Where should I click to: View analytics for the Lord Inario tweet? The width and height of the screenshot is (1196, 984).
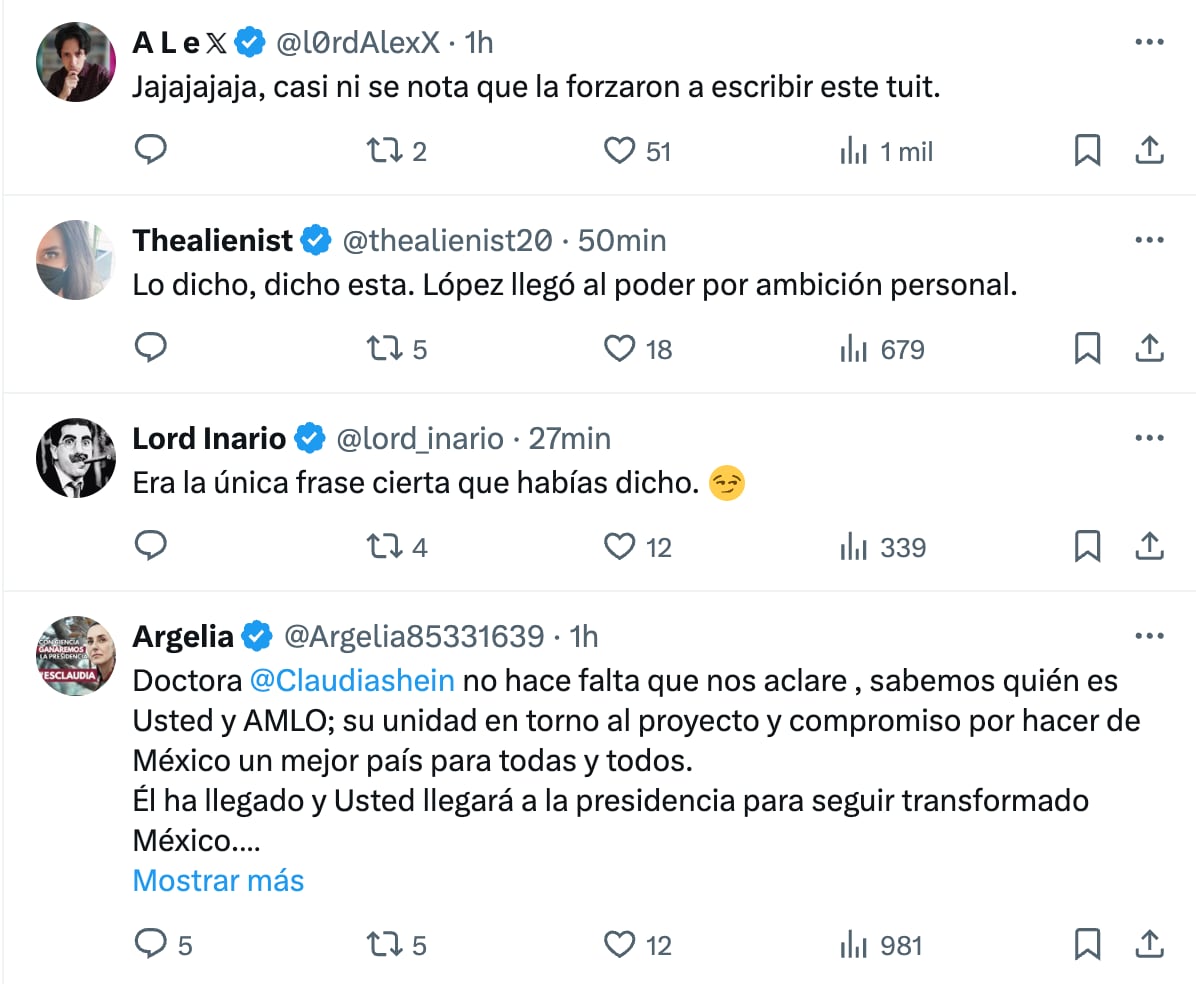tap(853, 546)
